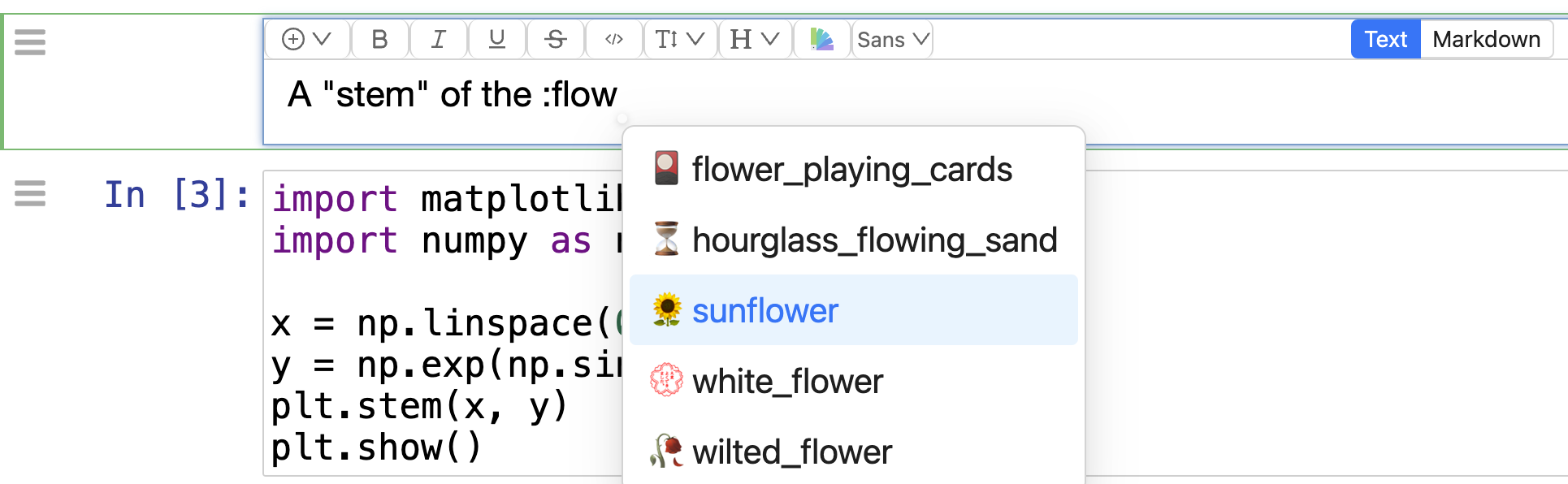Toggle bold formatting in toolbar
1568x484 pixels.
pos(379,39)
